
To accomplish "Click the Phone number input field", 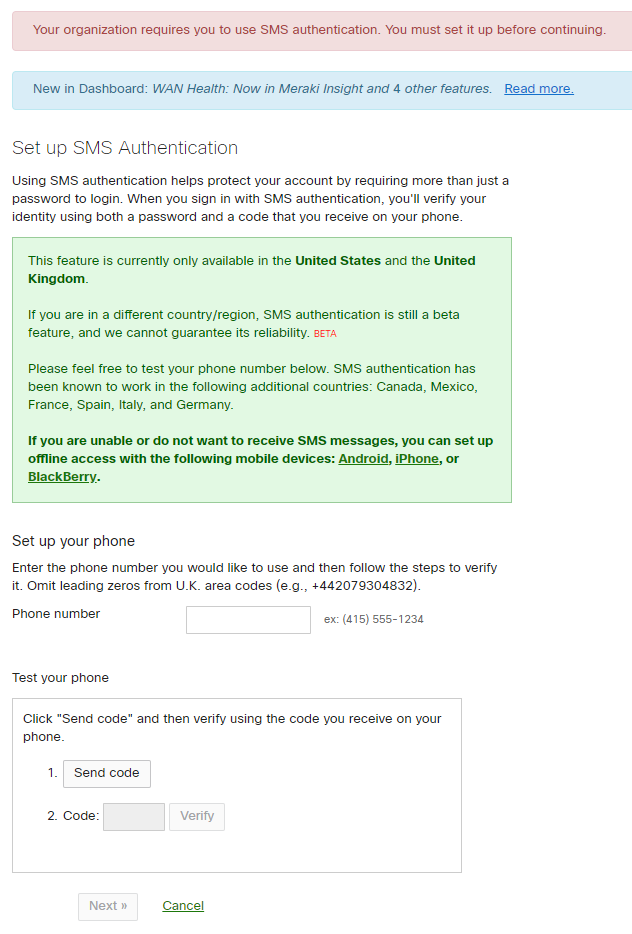I will 247,620.
